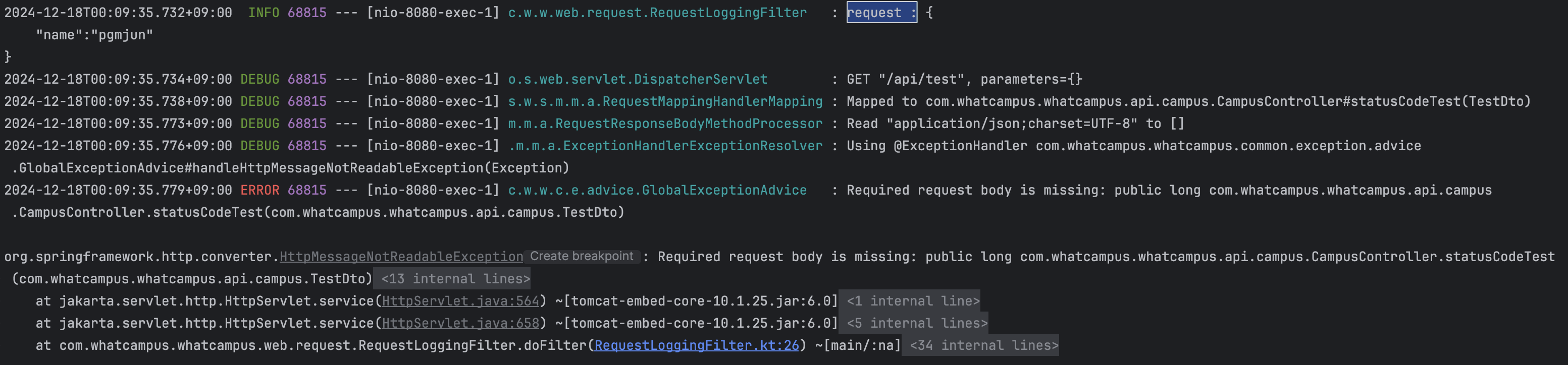
Task: Click the closing brace of the request JSON
Action: pos(8,57)
